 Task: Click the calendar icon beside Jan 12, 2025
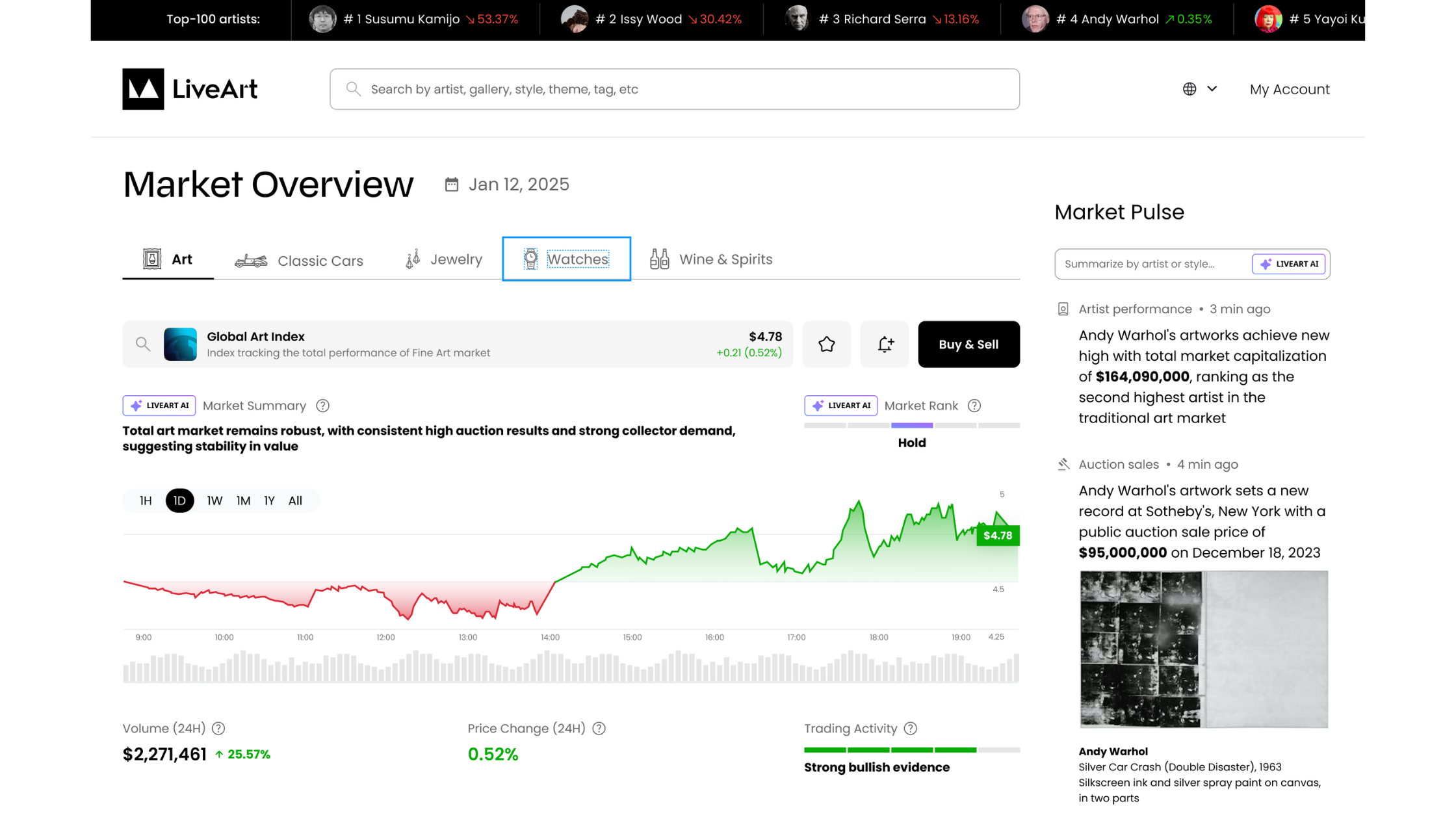tap(452, 185)
